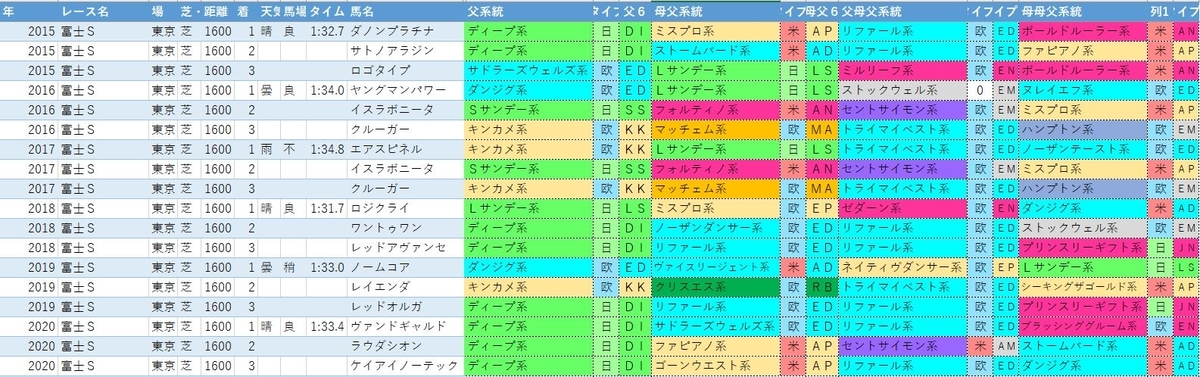Select the cell containing 0

coord(981,90)
